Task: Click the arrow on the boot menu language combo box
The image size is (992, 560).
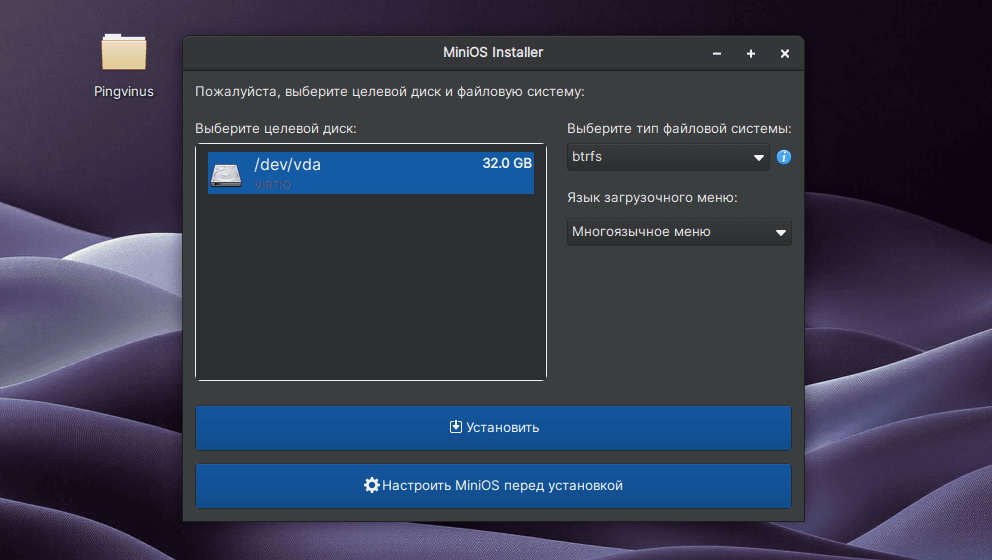Action: click(780, 233)
